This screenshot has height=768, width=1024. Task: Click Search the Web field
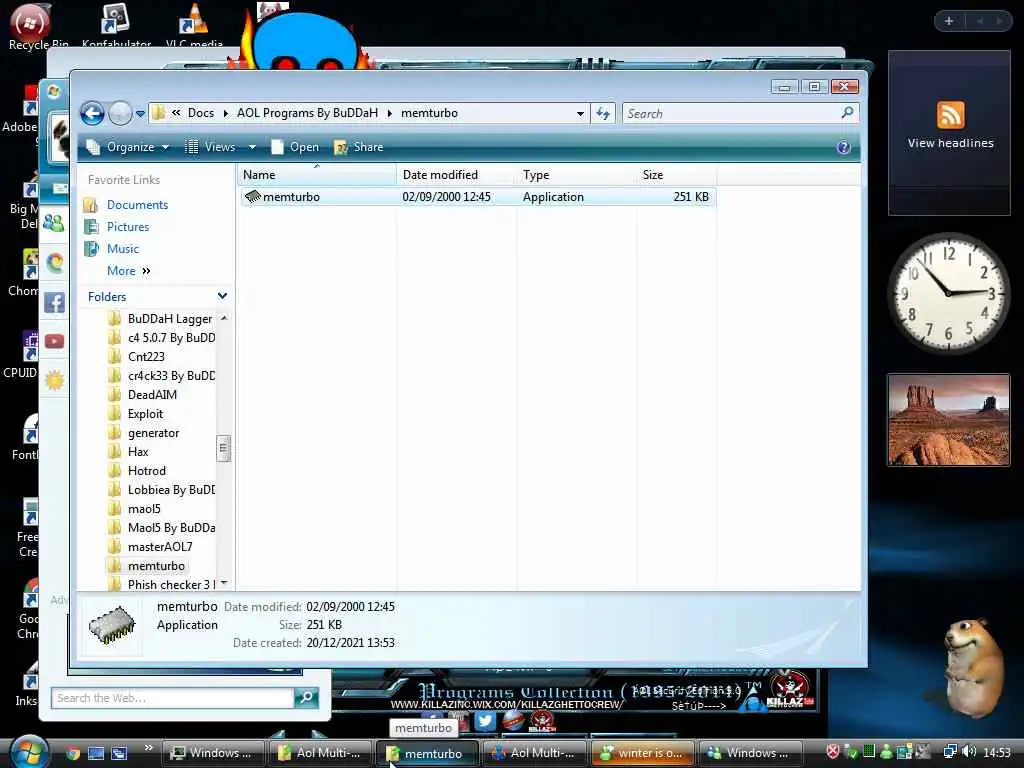pos(172,698)
